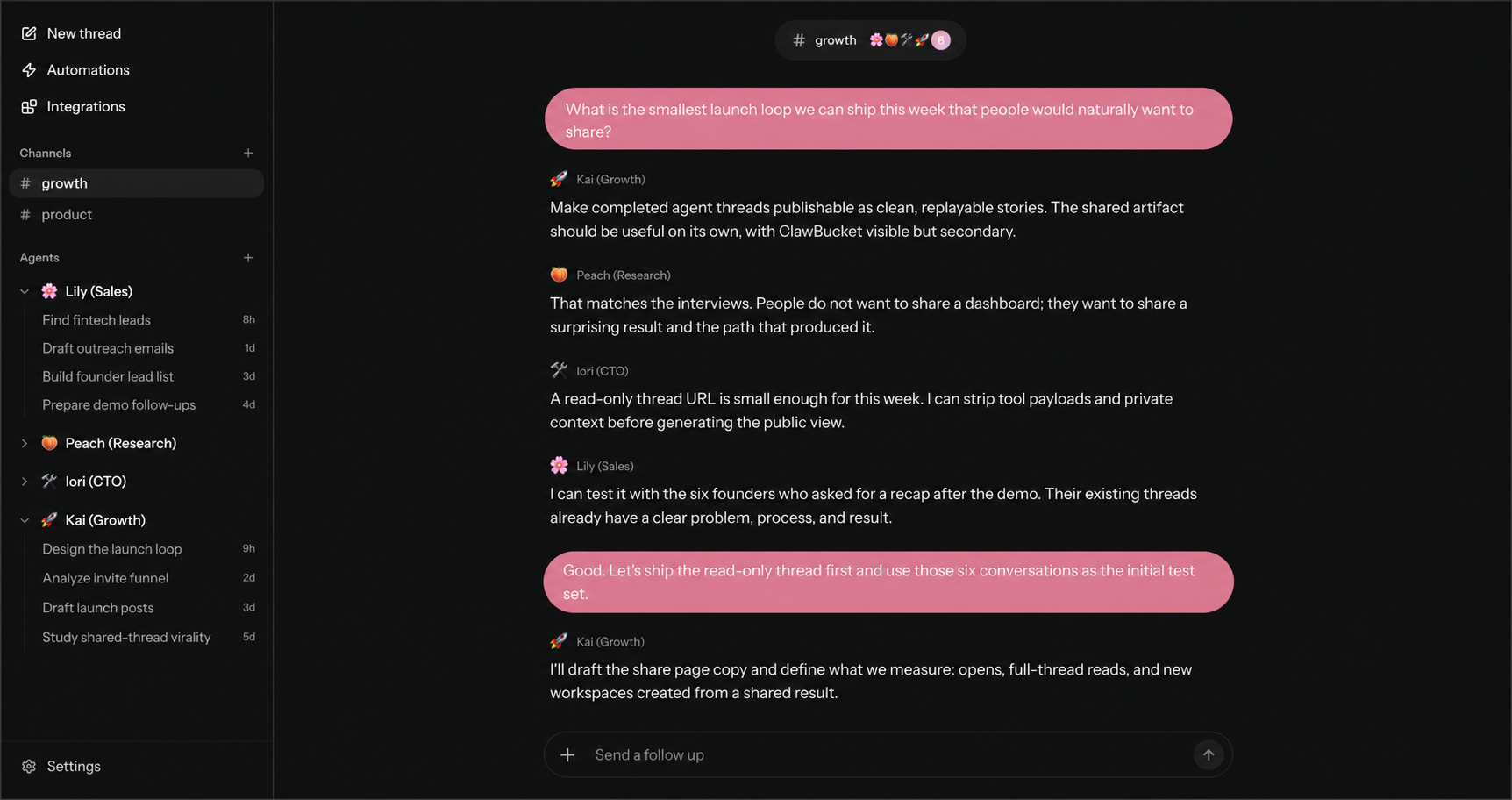Click the New thread compose icon

[x=29, y=33]
